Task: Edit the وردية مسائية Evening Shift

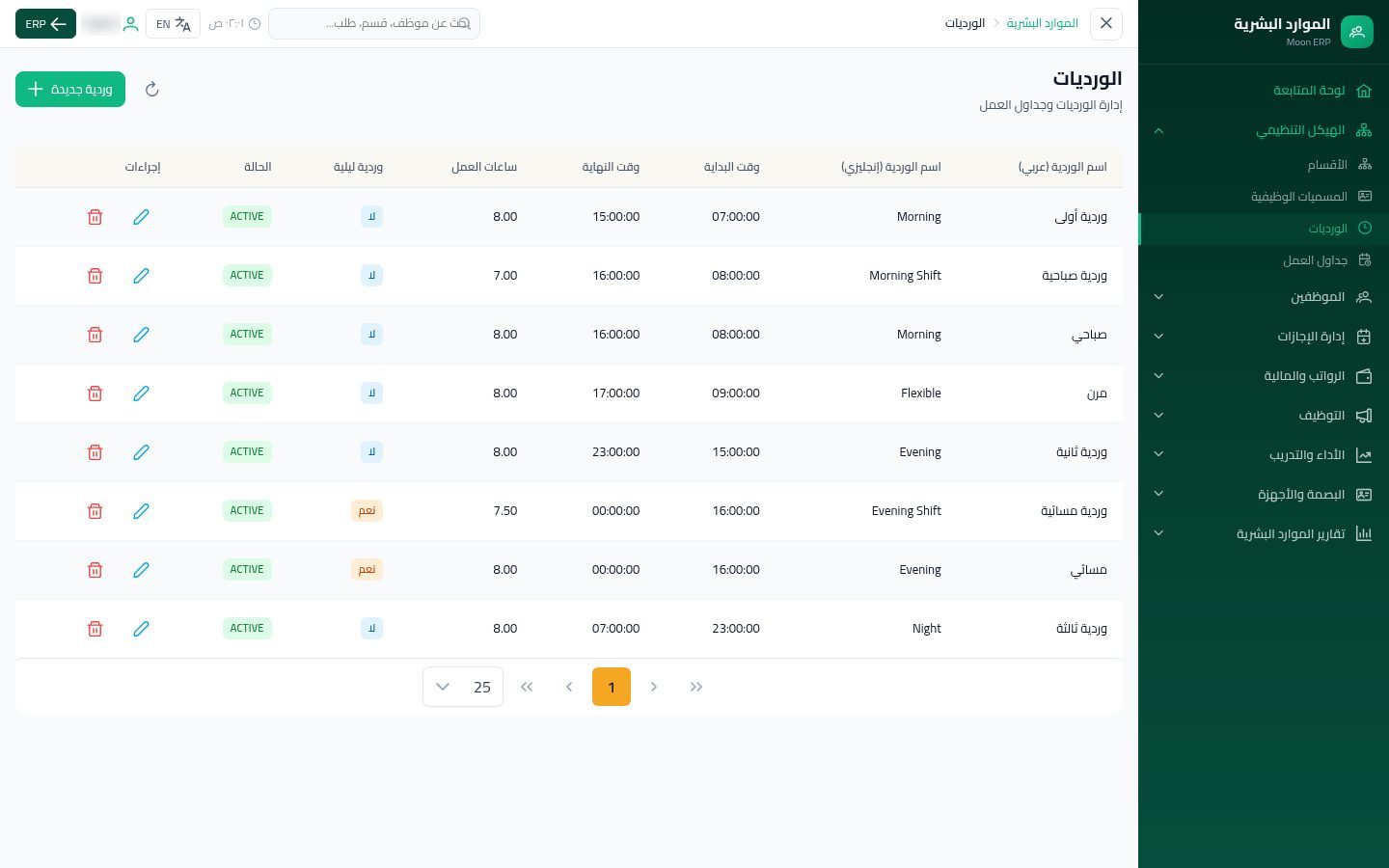Action: pos(141,511)
